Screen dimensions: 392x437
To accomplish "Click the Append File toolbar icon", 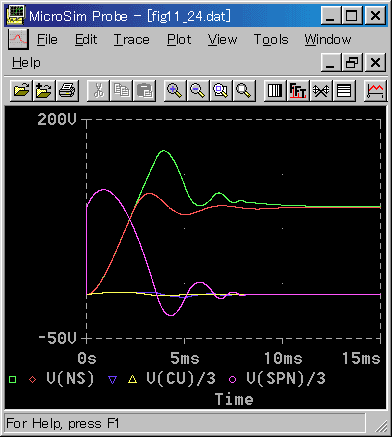I will pyautogui.click(x=44, y=90).
